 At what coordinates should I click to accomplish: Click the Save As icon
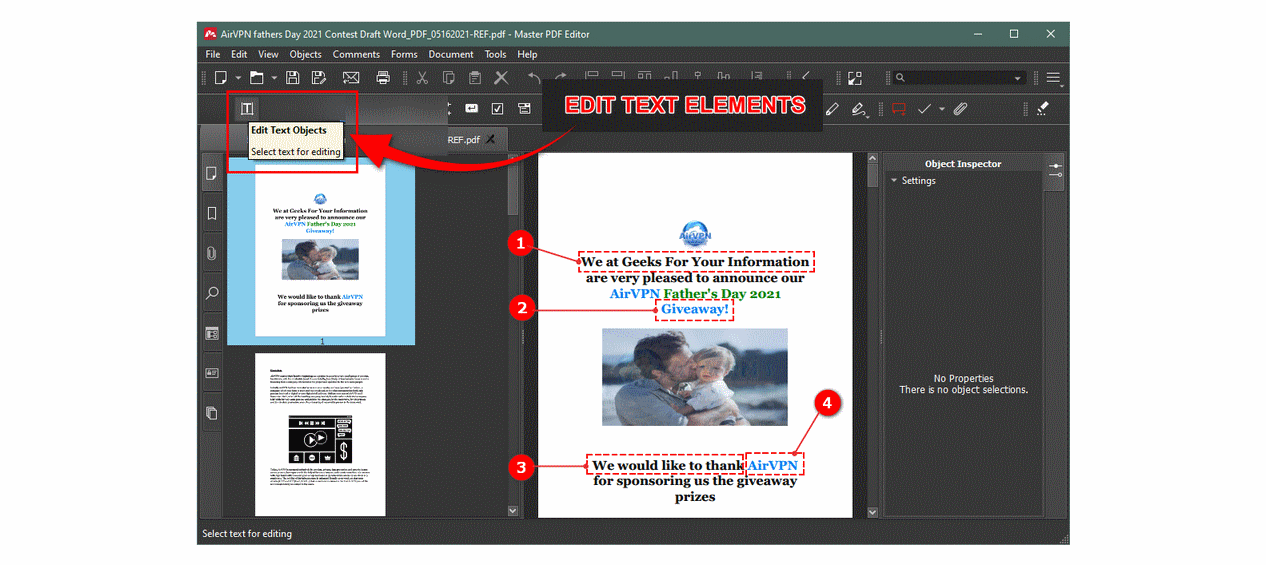tap(319, 78)
